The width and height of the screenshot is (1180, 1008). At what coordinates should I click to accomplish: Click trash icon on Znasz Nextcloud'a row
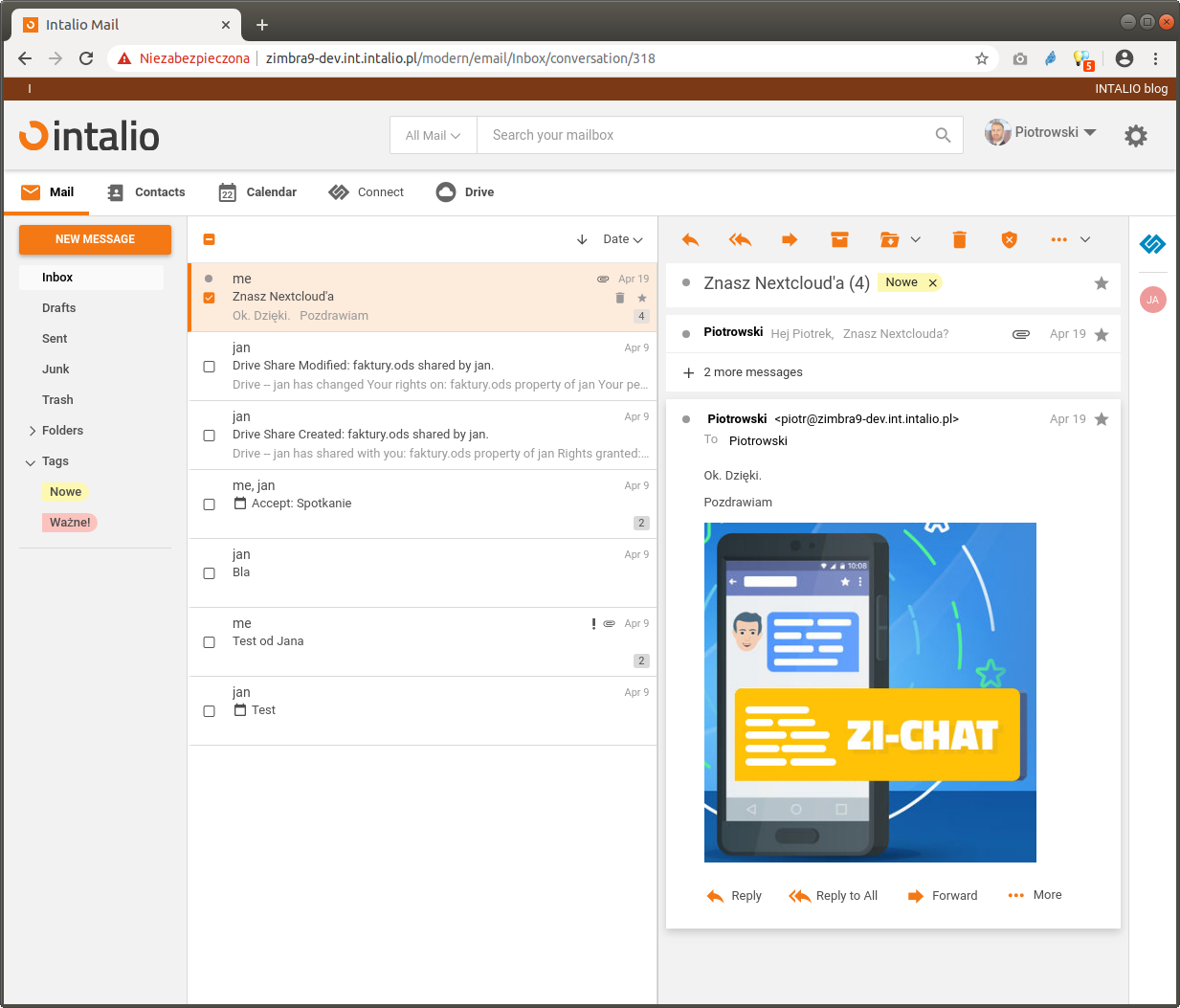coord(620,298)
